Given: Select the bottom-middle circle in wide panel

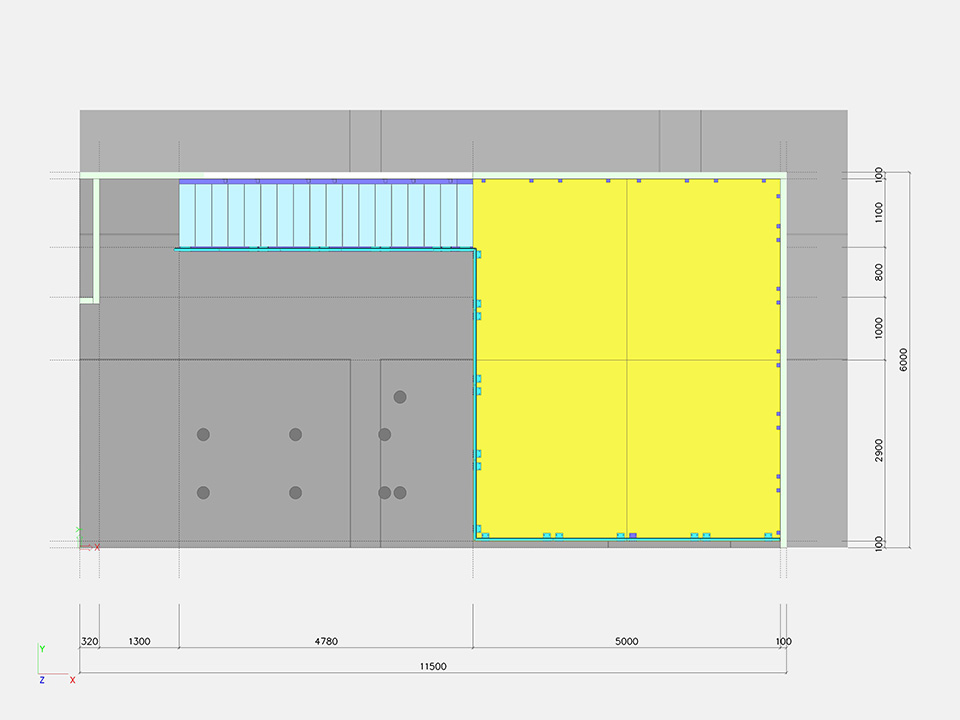Looking at the screenshot, I should click(x=296, y=493).
